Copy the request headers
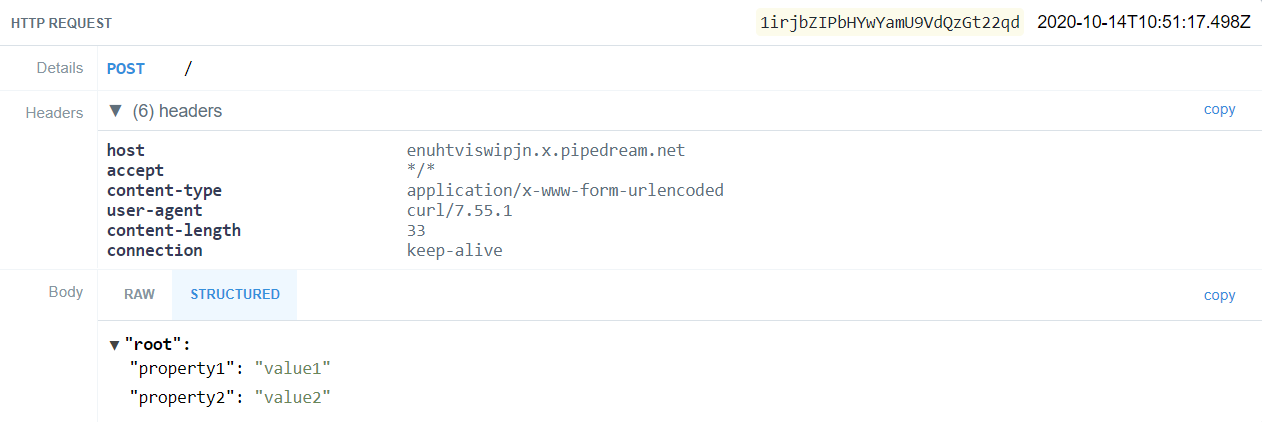Viewport: 1262px width, 422px height. (1219, 110)
